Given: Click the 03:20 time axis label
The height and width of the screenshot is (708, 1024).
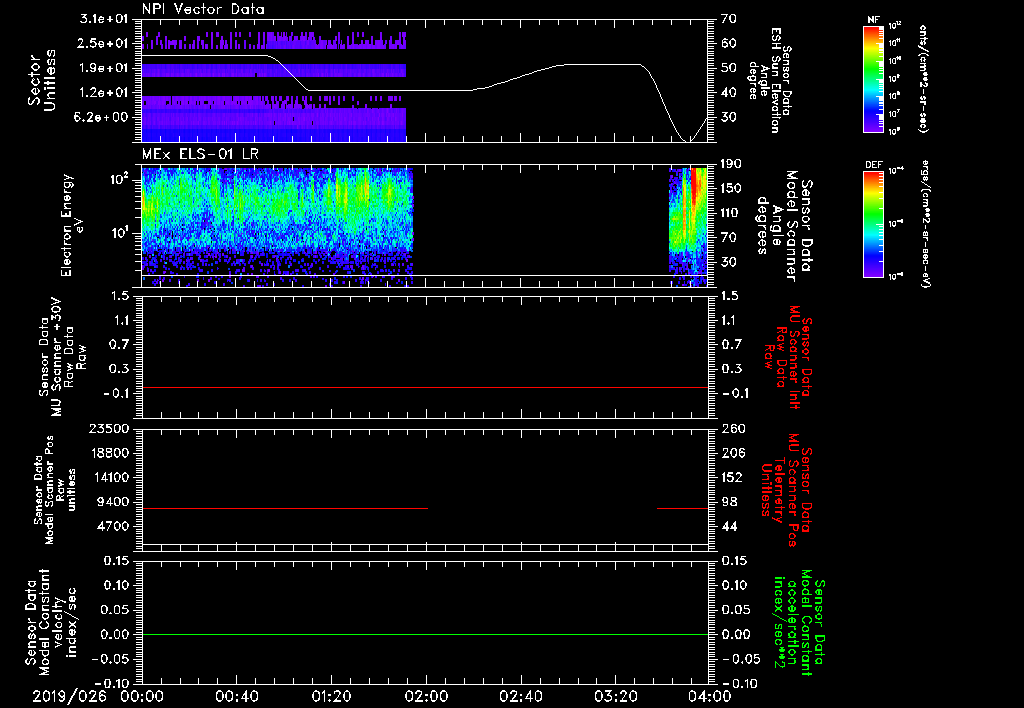Looking at the screenshot, I should tap(615, 696).
